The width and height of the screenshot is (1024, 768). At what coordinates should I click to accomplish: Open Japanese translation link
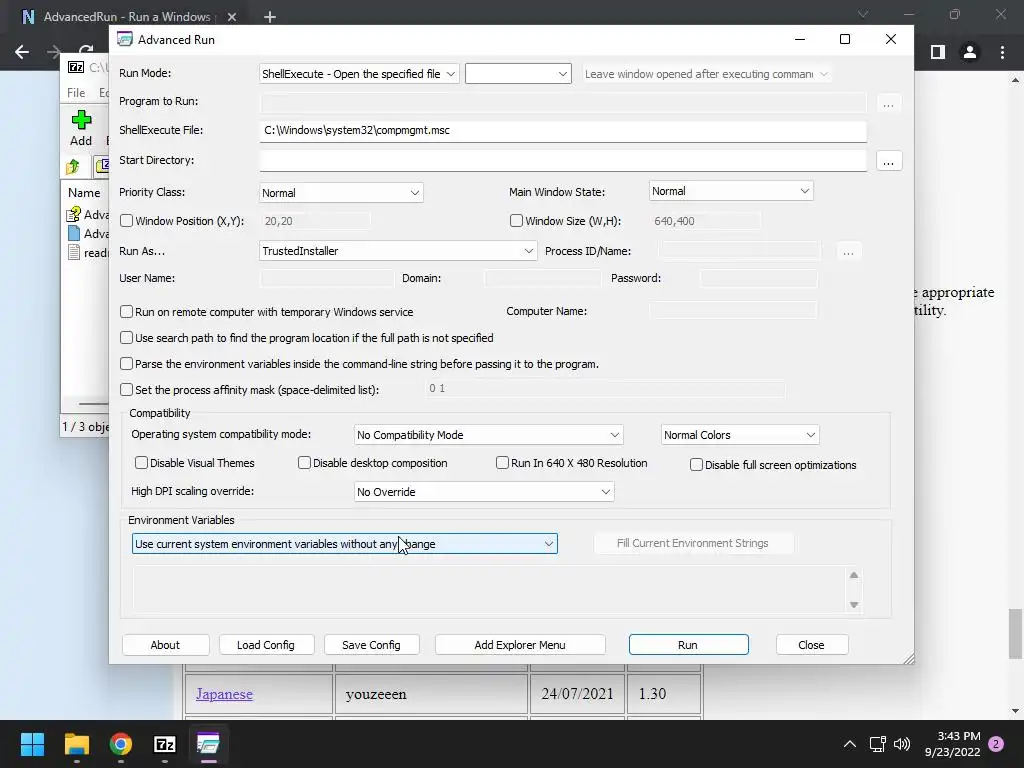pos(224,694)
